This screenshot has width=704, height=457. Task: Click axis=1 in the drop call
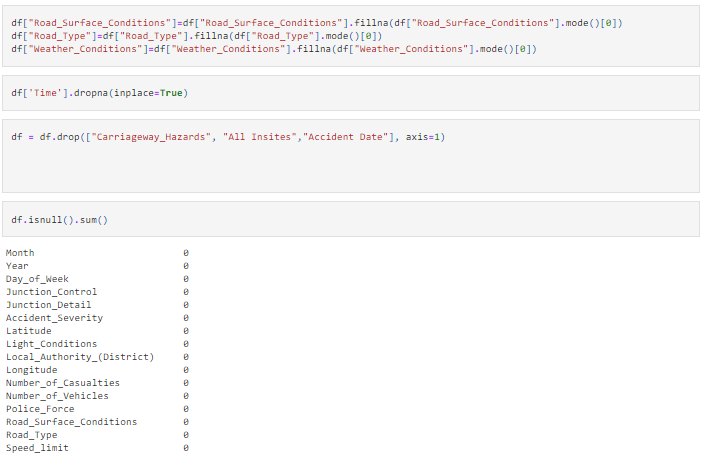[422, 137]
